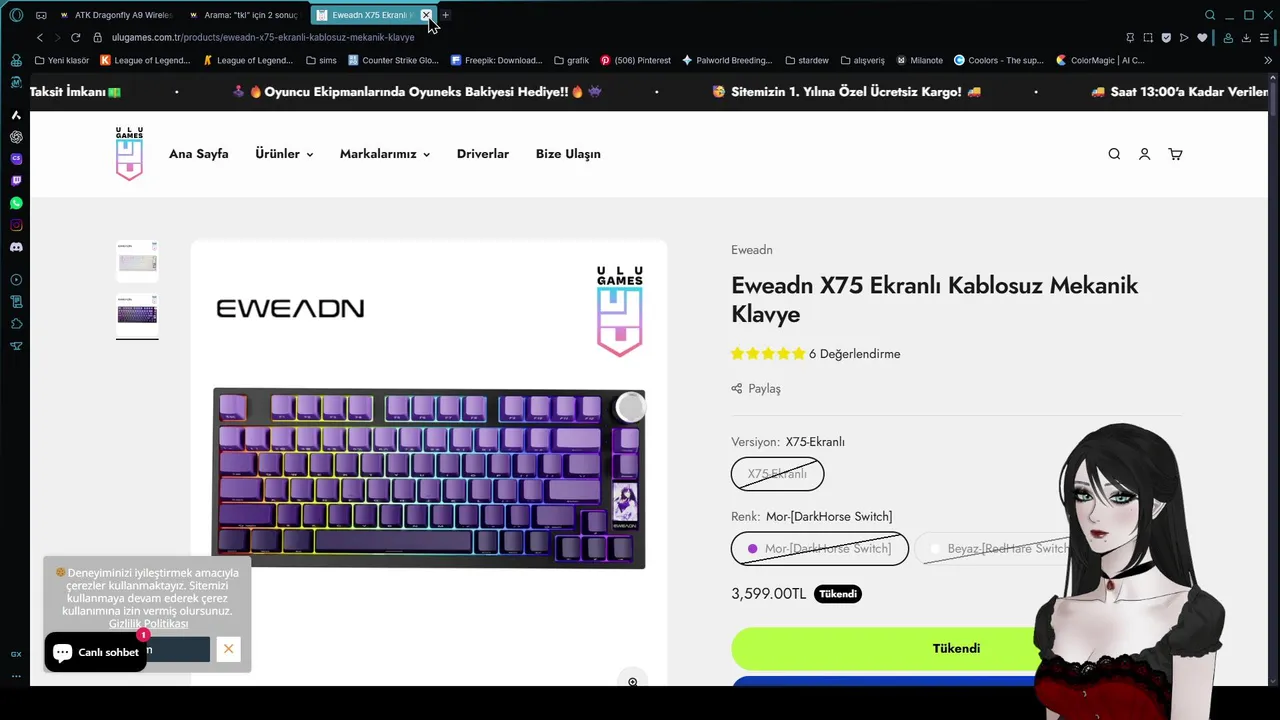The height and width of the screenshot is (720, 1280).
Task: Switch to ATK Dragonfly A9 tab
Action: pyautogui.click(x=116, y=15)
